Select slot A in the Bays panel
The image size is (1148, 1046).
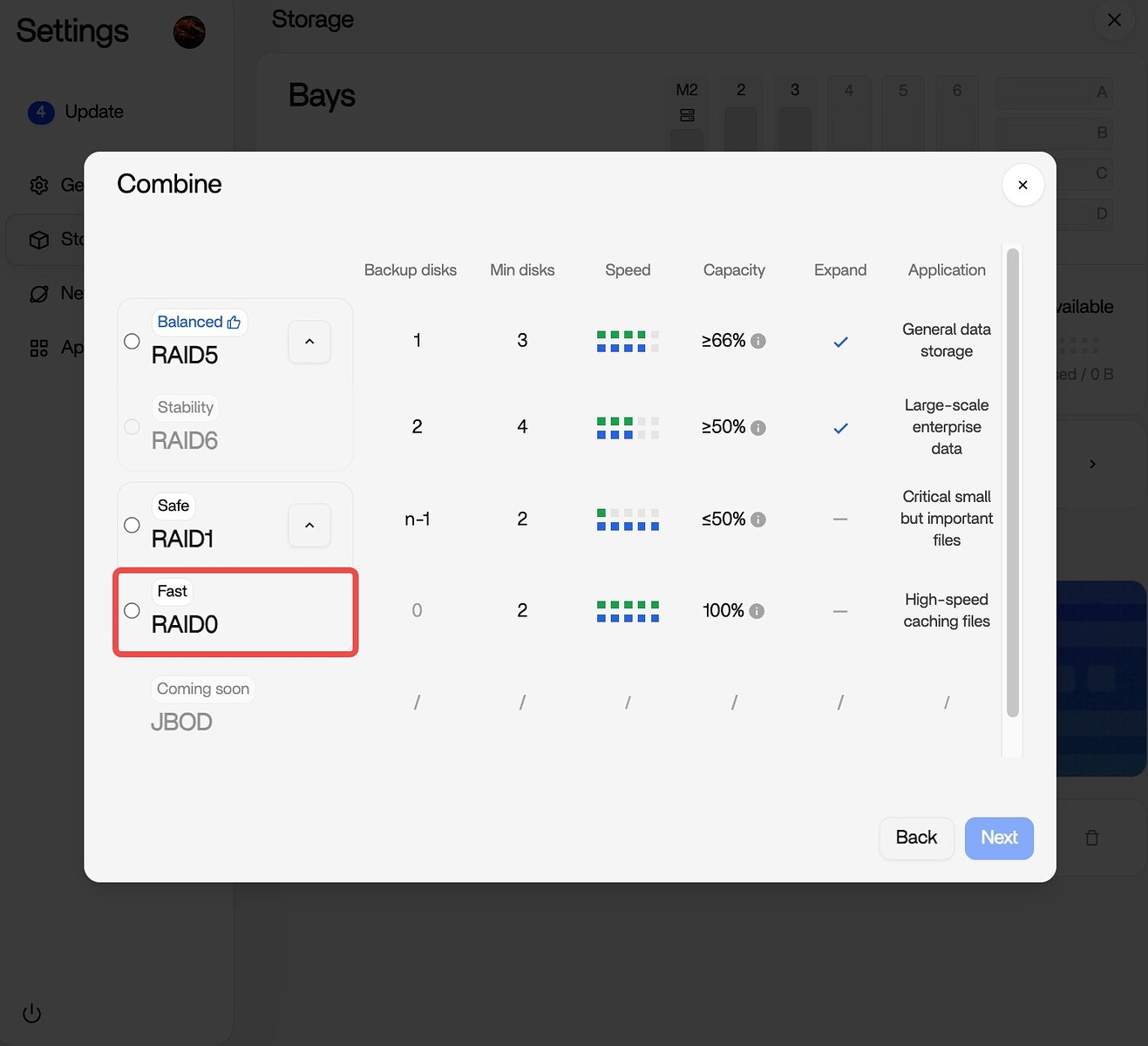tap(1054, 92)
